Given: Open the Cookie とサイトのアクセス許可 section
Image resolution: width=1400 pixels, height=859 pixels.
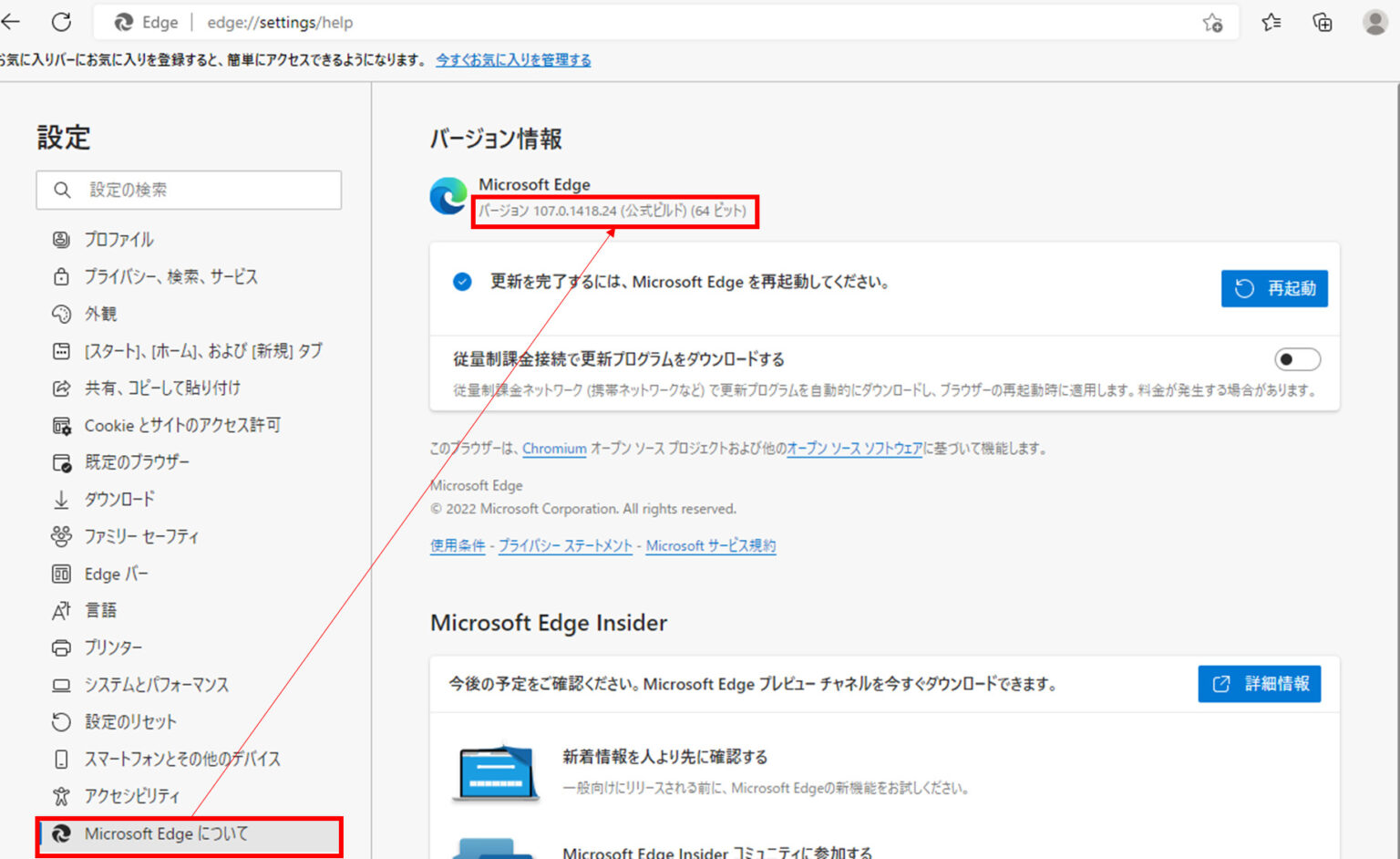Looking at the screenshot, I should pos(182,424).
